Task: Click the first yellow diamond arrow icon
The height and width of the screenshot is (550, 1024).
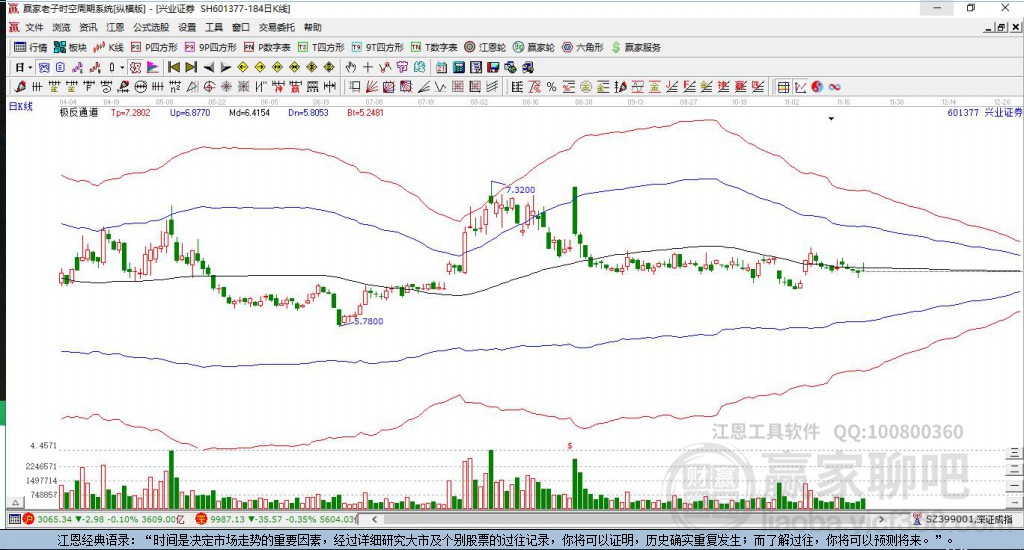Action: 242,67
